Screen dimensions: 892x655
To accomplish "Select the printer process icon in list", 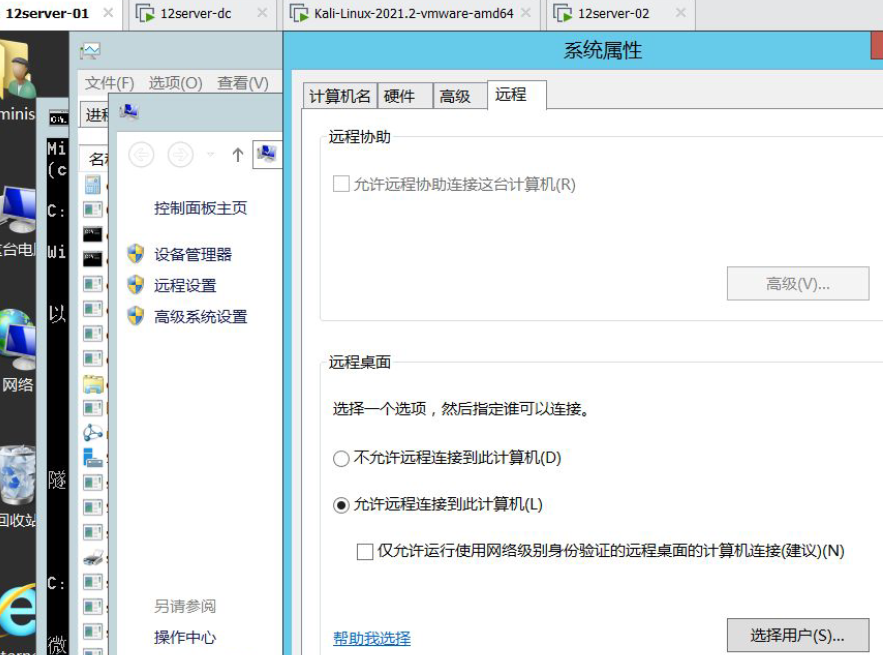I will [93, 557].
